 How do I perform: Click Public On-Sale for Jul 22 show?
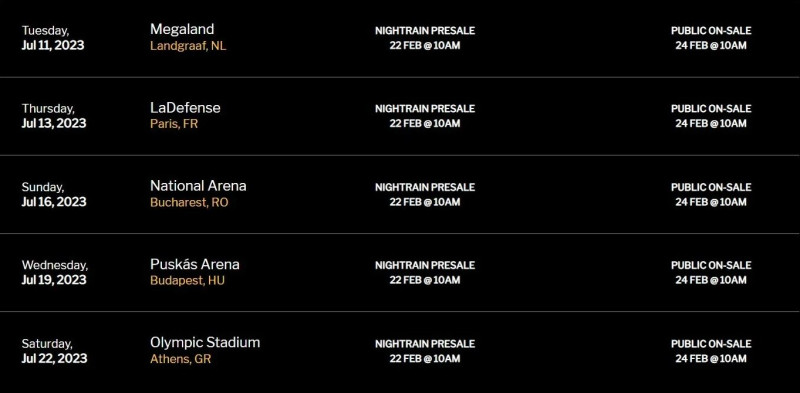point(711,351)
